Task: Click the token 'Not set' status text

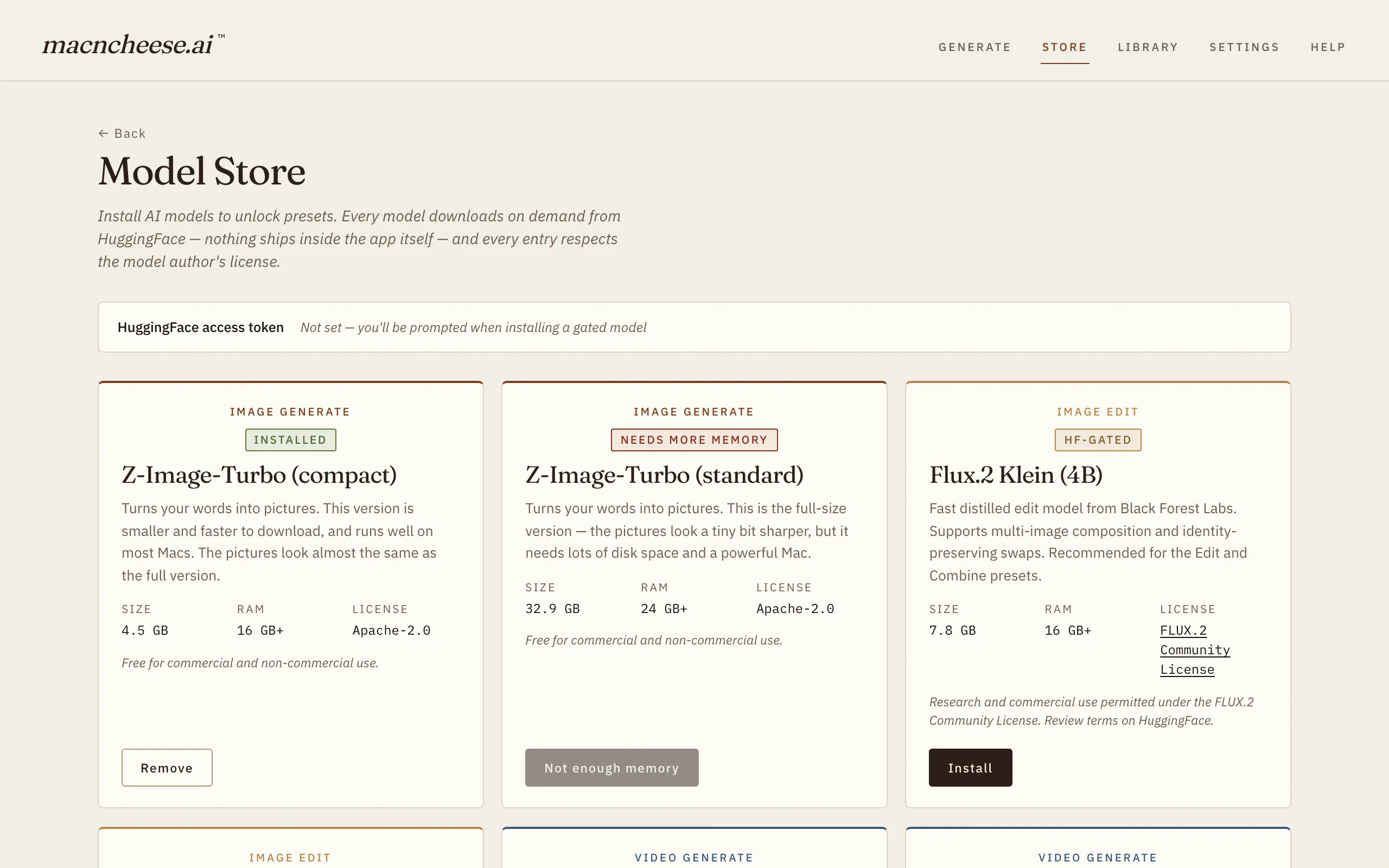Action: [473, 327]
